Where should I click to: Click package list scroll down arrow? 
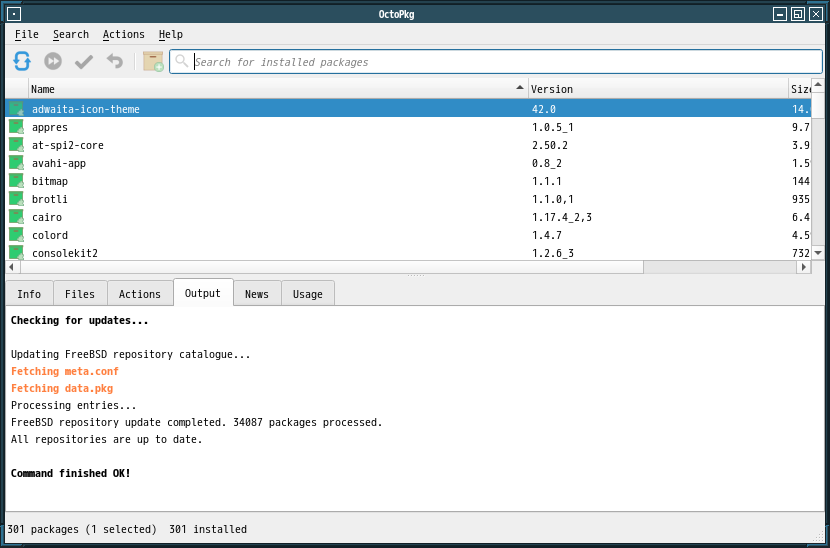(x=818, y=253)
